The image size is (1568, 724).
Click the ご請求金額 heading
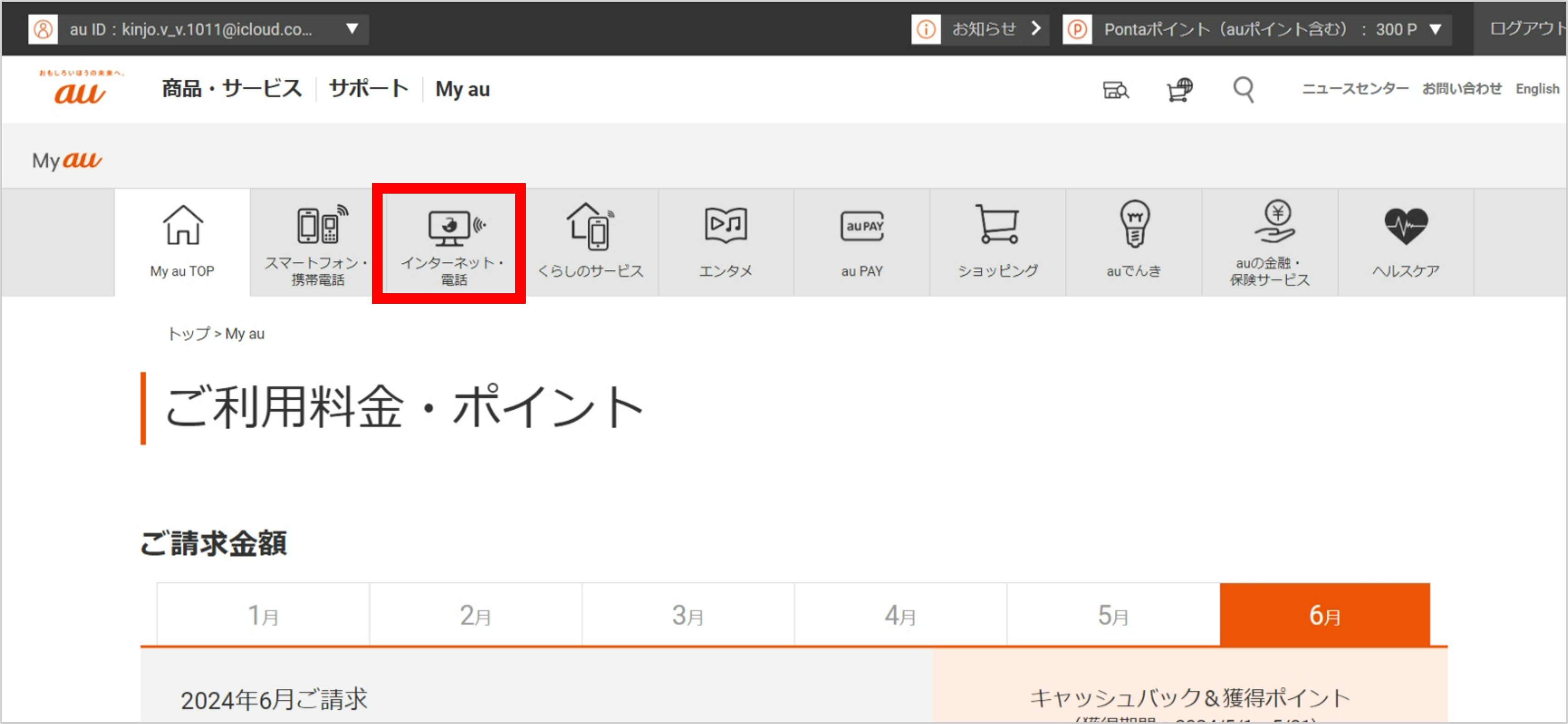(214, 543)
